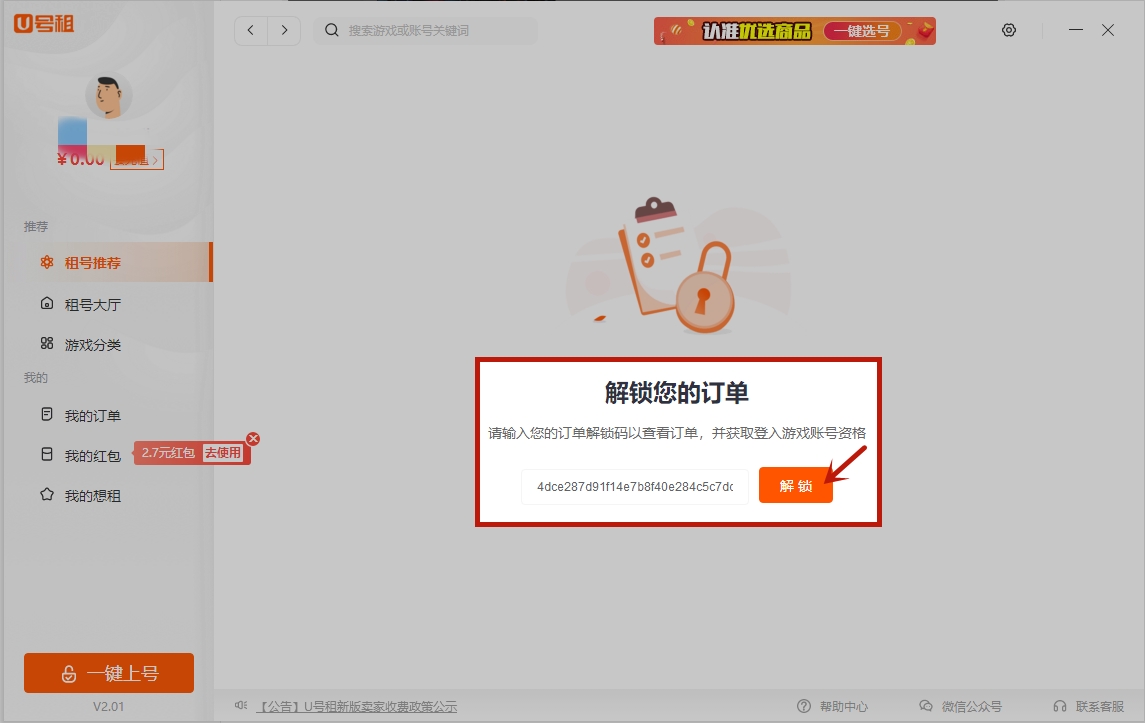Click the unlock code input field
The height and width of the screenshot is (723, 1145).
635,485
